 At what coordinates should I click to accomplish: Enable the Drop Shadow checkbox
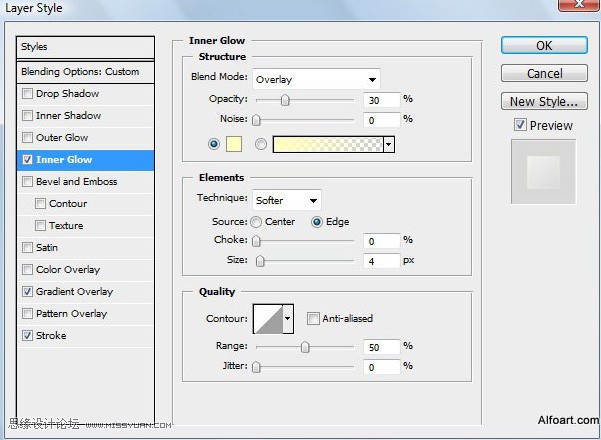coord(27,94)
